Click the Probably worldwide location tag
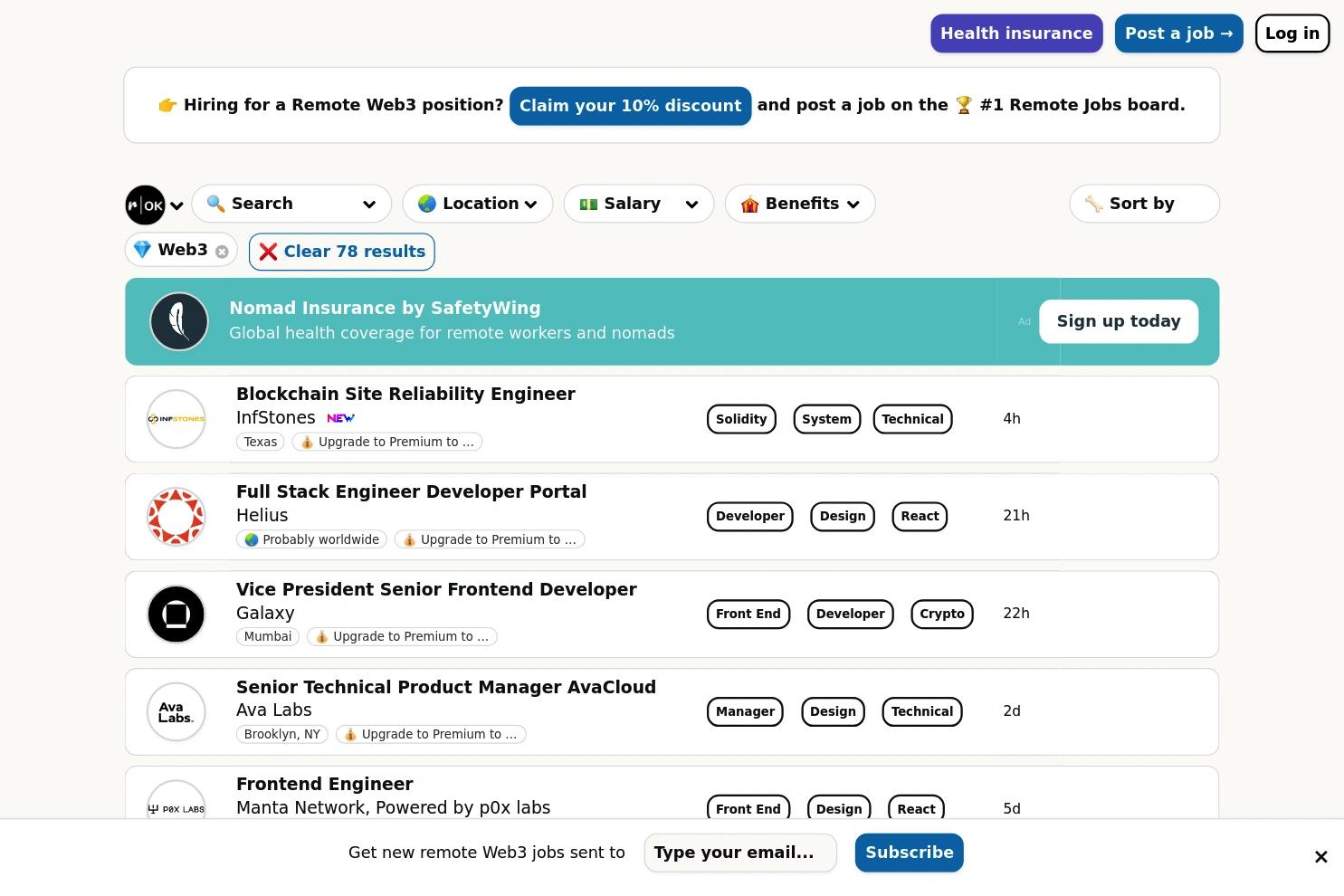This screenshot has width=1344, height=896. tap(311, 539)
